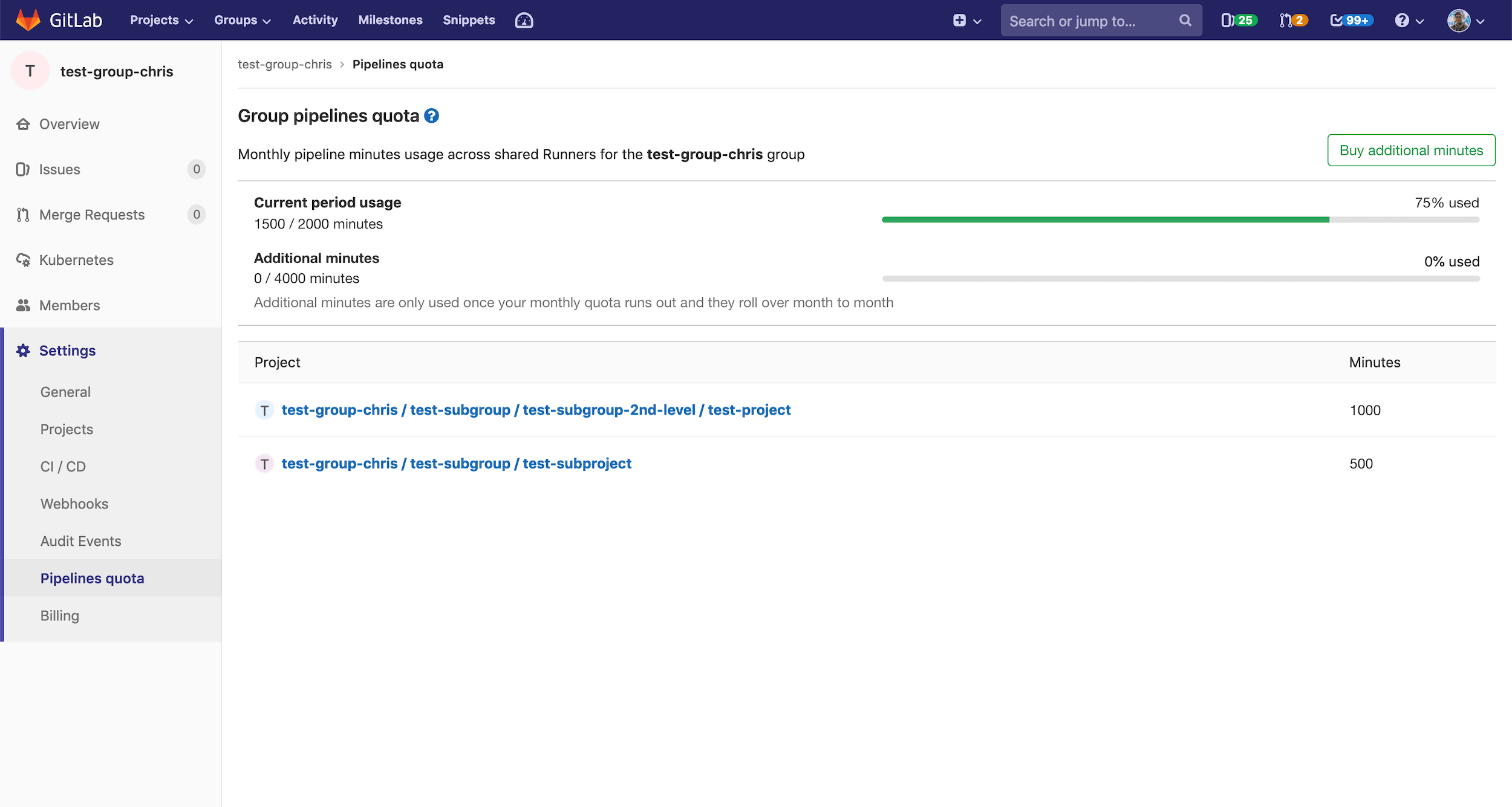Open the Groups dropdown

pos(241,20)
